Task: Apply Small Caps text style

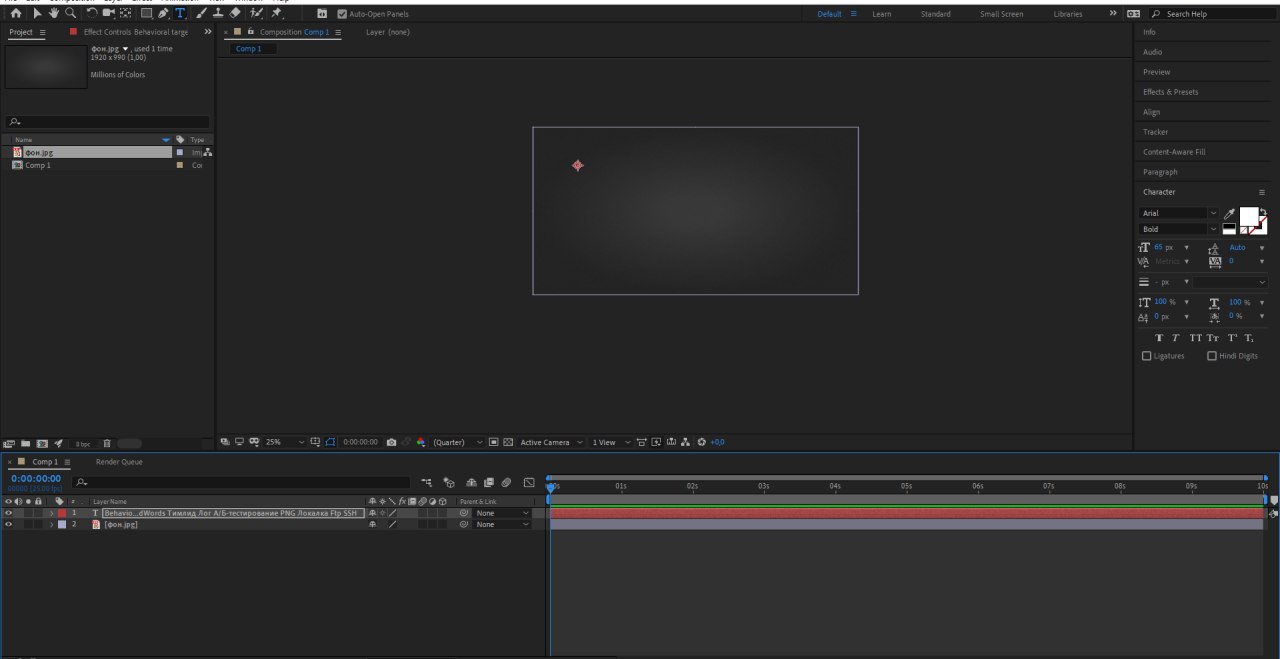Action: tap(1213, 338)
